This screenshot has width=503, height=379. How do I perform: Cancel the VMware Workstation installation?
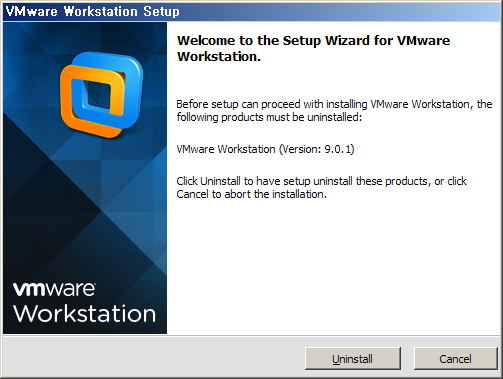point(455,359)
